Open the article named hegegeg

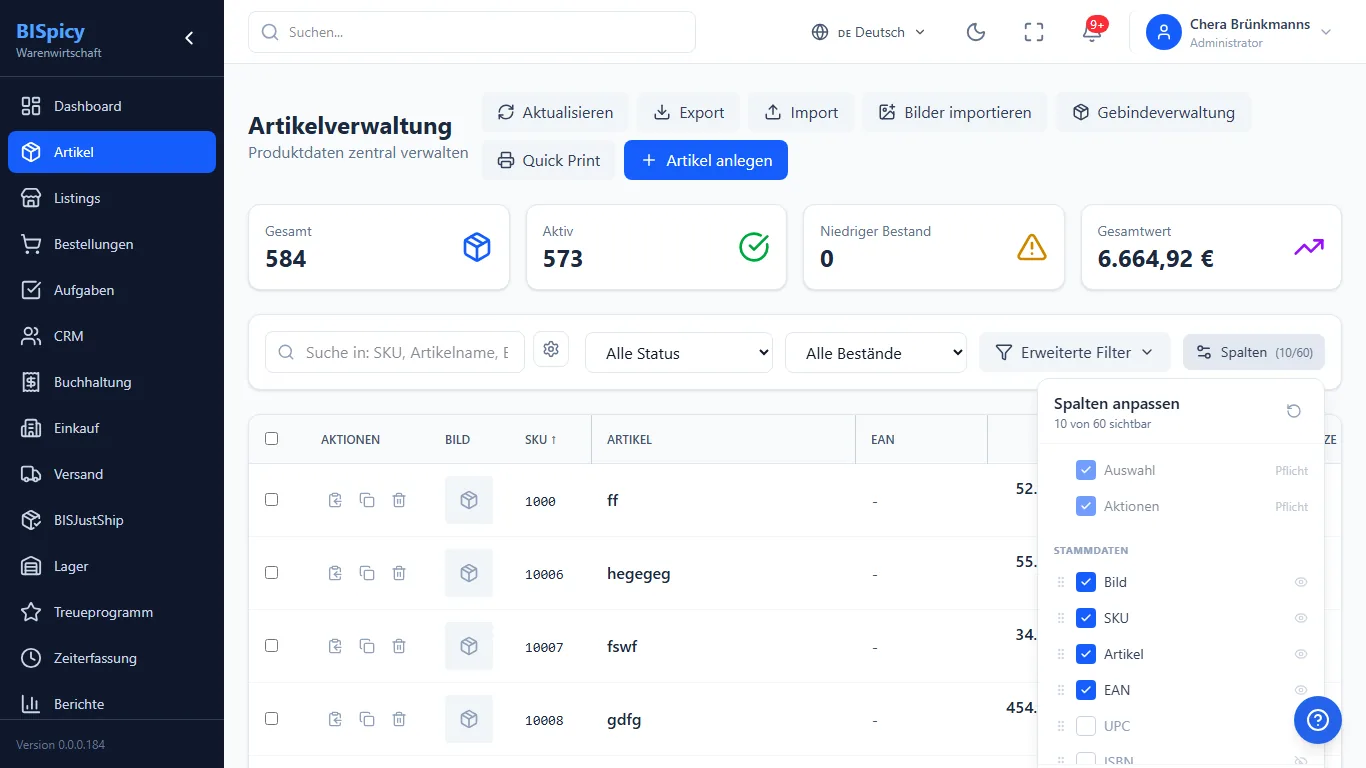pyautogui.click(x=638, y=573)
